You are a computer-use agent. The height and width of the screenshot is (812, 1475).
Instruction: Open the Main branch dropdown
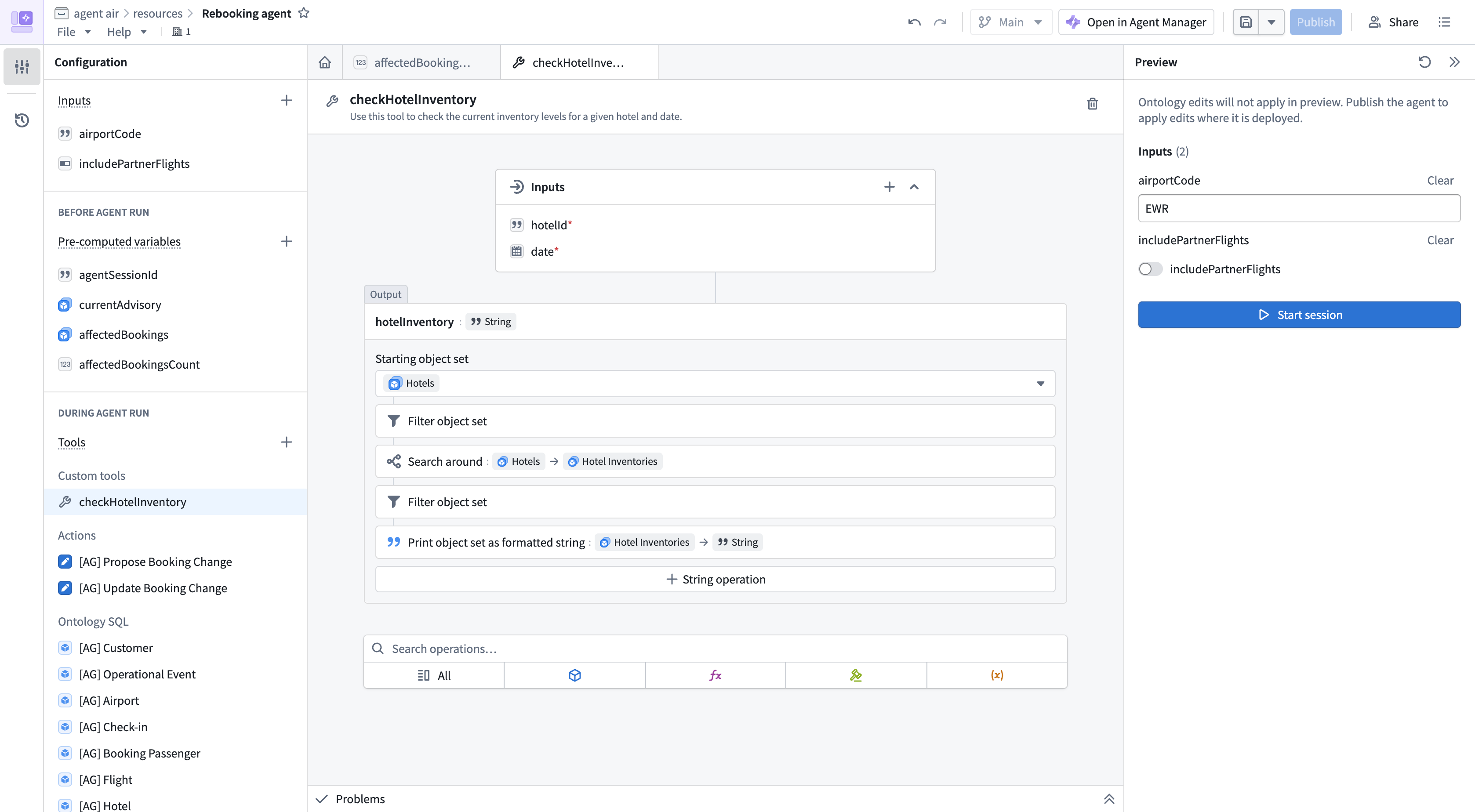(x=1010, y=22)
